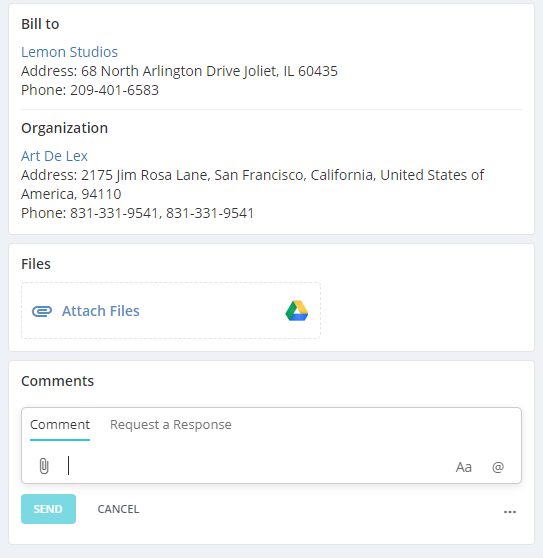Image resolution: width=543 pixels, height=558 pixels.
Task: Click the Comments section heading
Action: (x=57, y=381)
